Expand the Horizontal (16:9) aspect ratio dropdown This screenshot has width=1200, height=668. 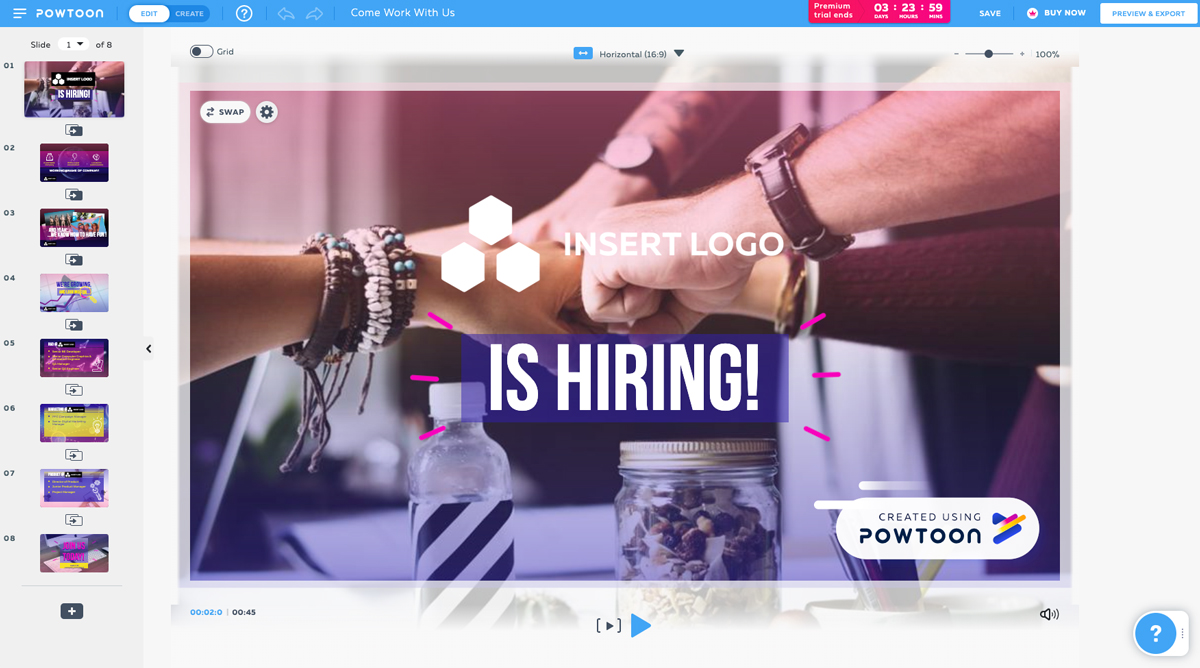click(679, 54)
